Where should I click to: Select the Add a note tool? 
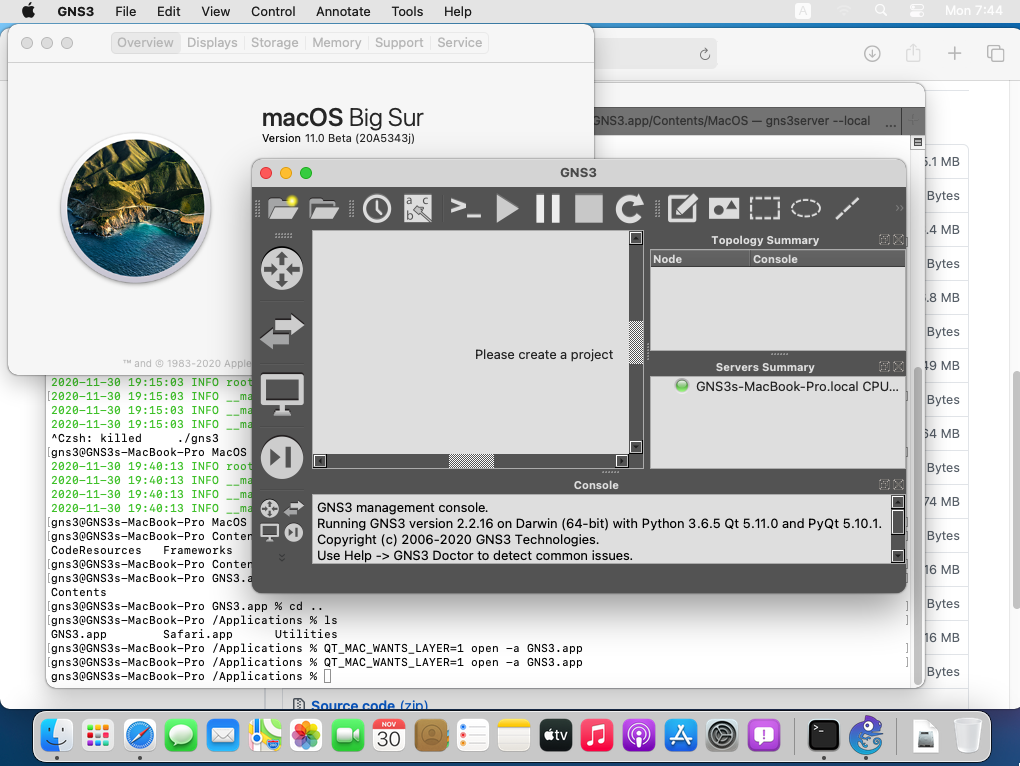(x=682, y=208)
